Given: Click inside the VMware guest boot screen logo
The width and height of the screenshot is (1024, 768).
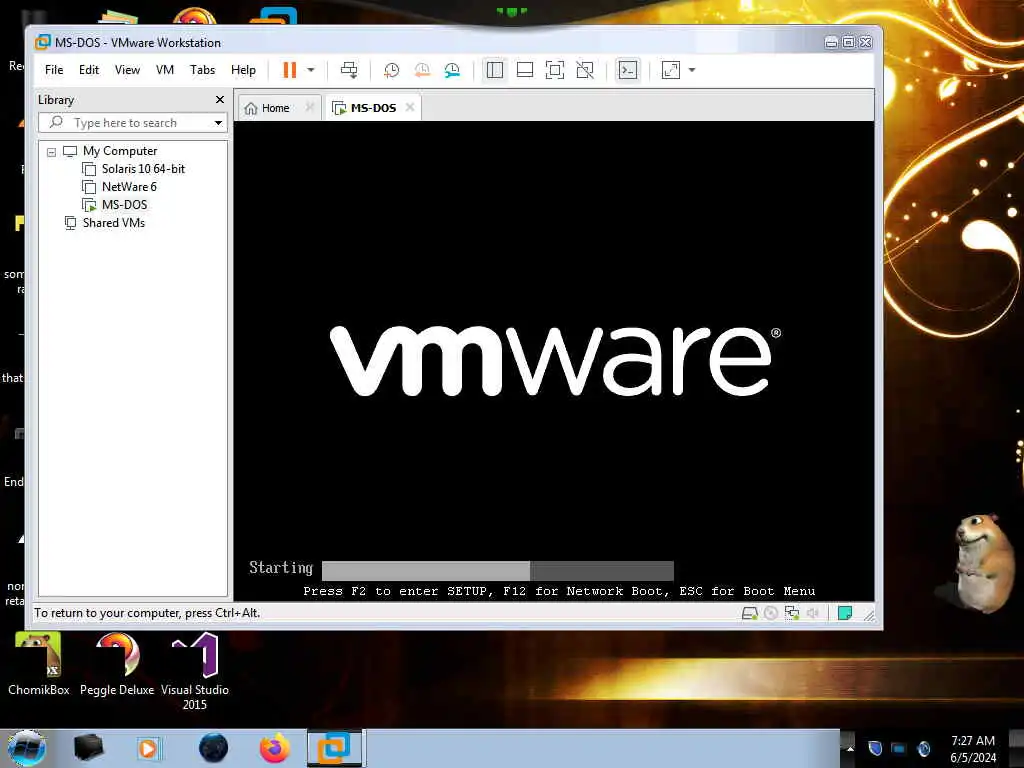Looking at the screenshot, I should (554, 360).
